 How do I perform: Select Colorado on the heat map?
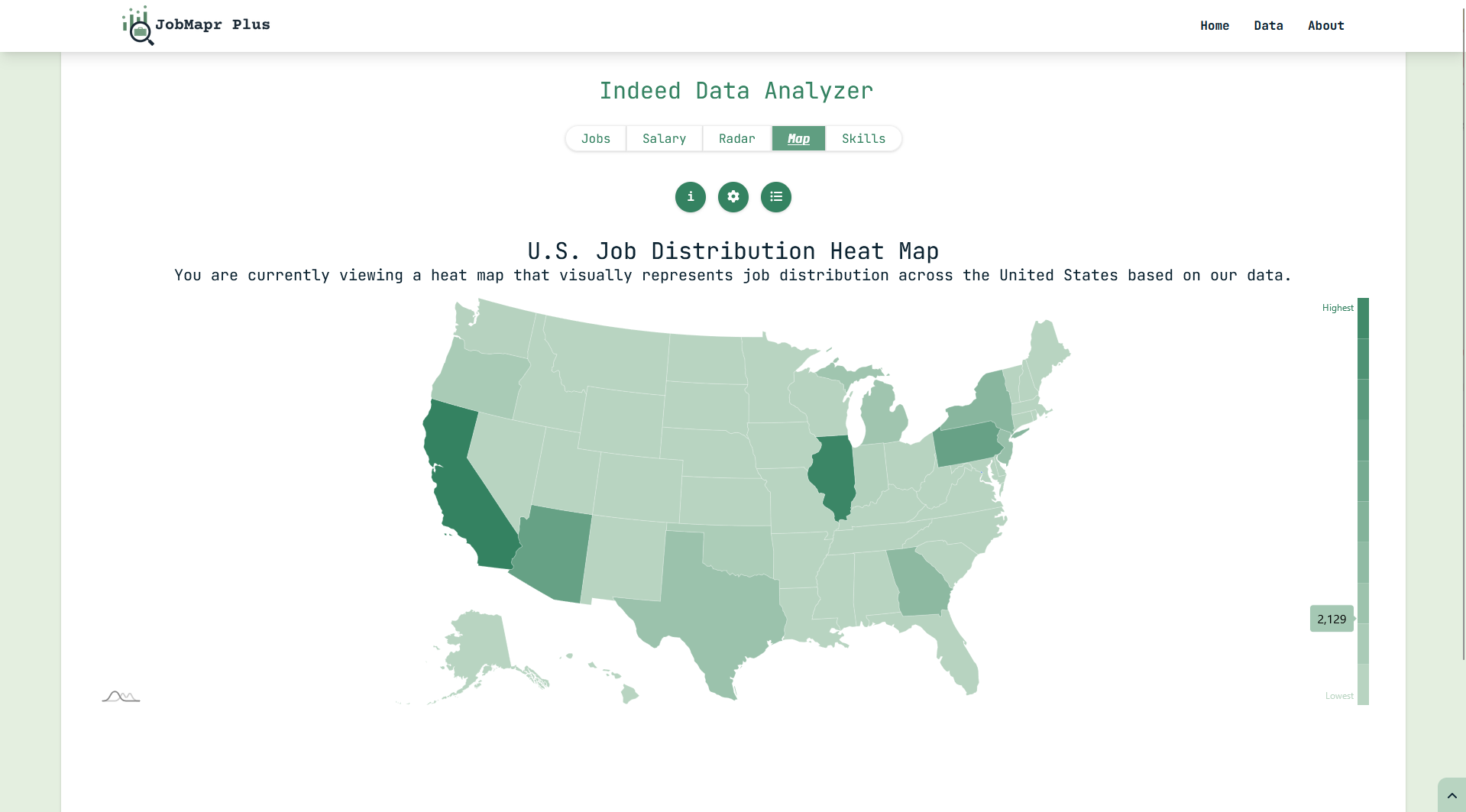[638, 489]
